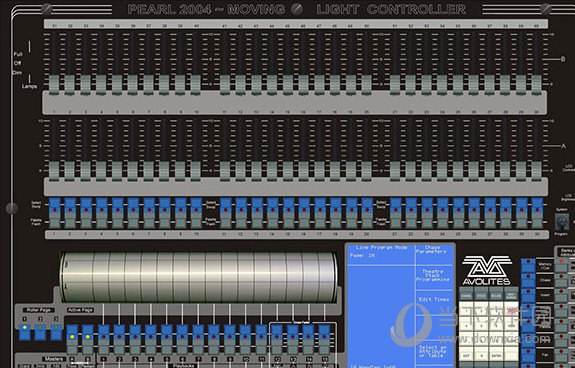Click blue button beside Memory/Cue label
The height and width of the screenshot is (368, 575).
point(528,265)
